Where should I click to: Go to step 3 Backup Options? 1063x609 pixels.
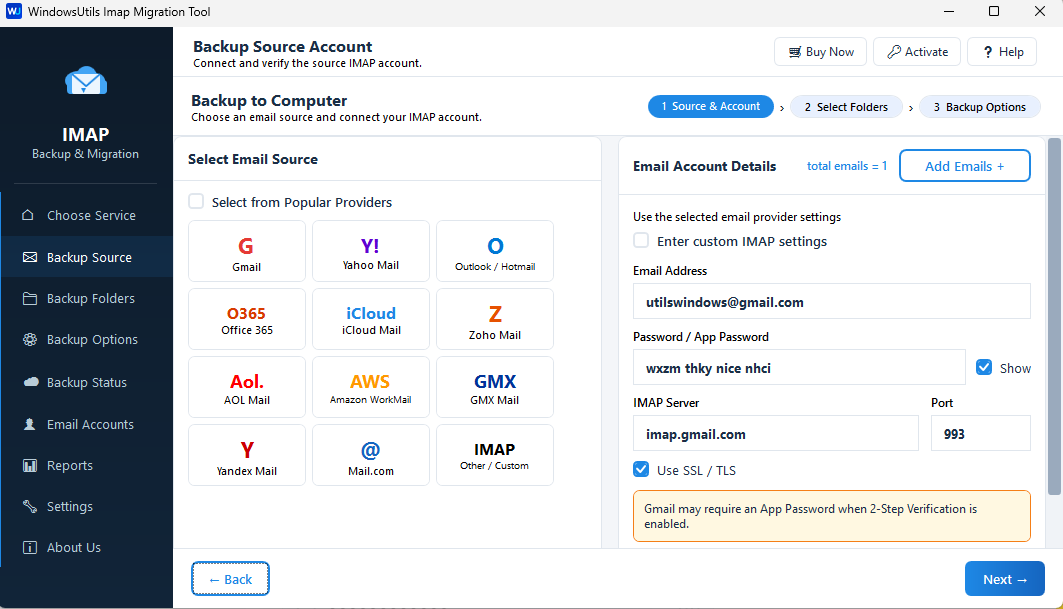[980, 106]
